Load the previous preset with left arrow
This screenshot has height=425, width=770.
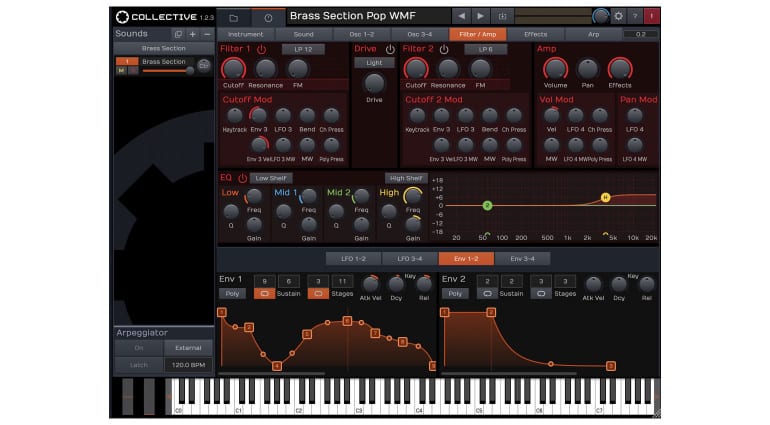point(462,16)
